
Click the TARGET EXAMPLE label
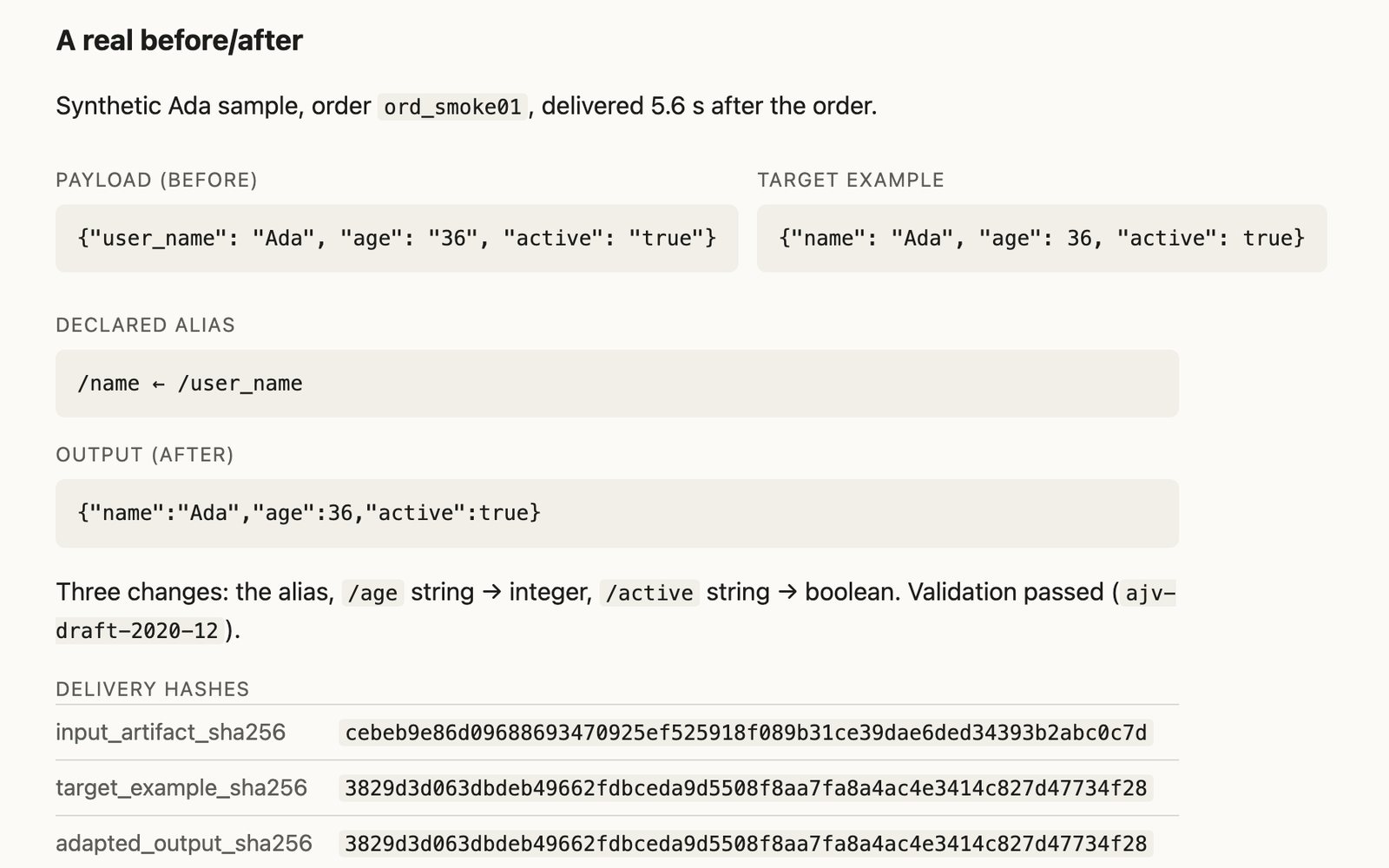click(x=851, y=180)
